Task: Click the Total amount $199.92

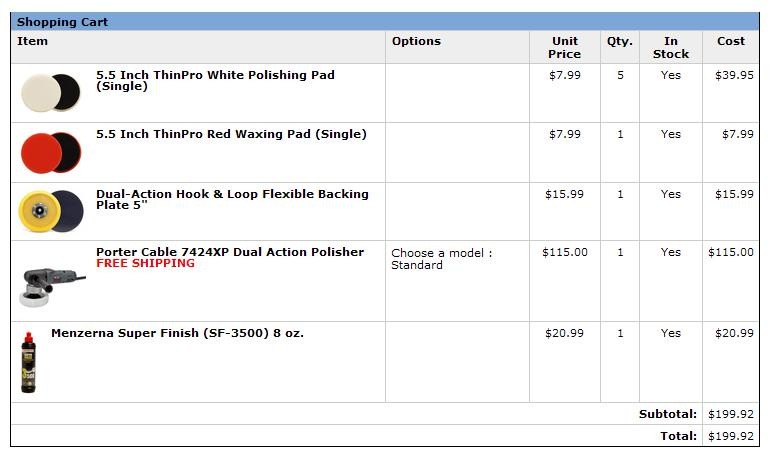Action: coord(731,436)
